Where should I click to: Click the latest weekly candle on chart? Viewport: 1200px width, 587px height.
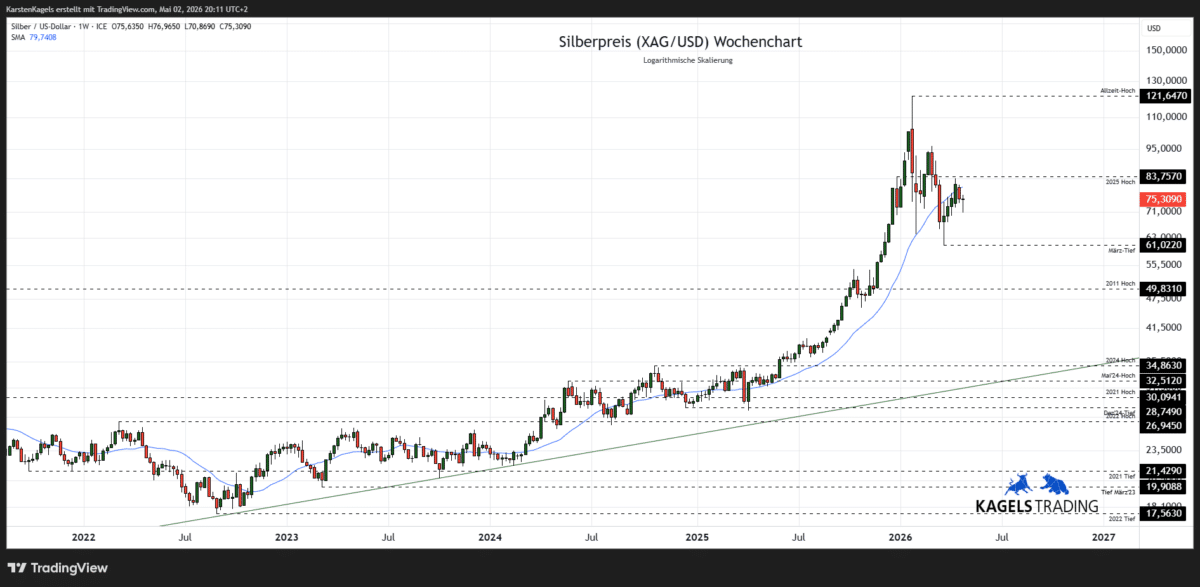coord(963,201)
